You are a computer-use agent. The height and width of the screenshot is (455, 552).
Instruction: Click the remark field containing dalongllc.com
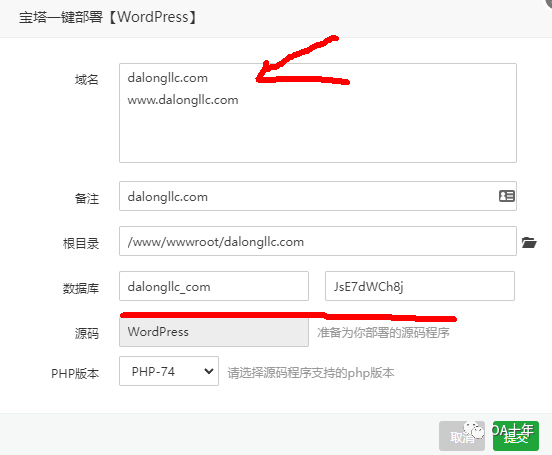318,196
